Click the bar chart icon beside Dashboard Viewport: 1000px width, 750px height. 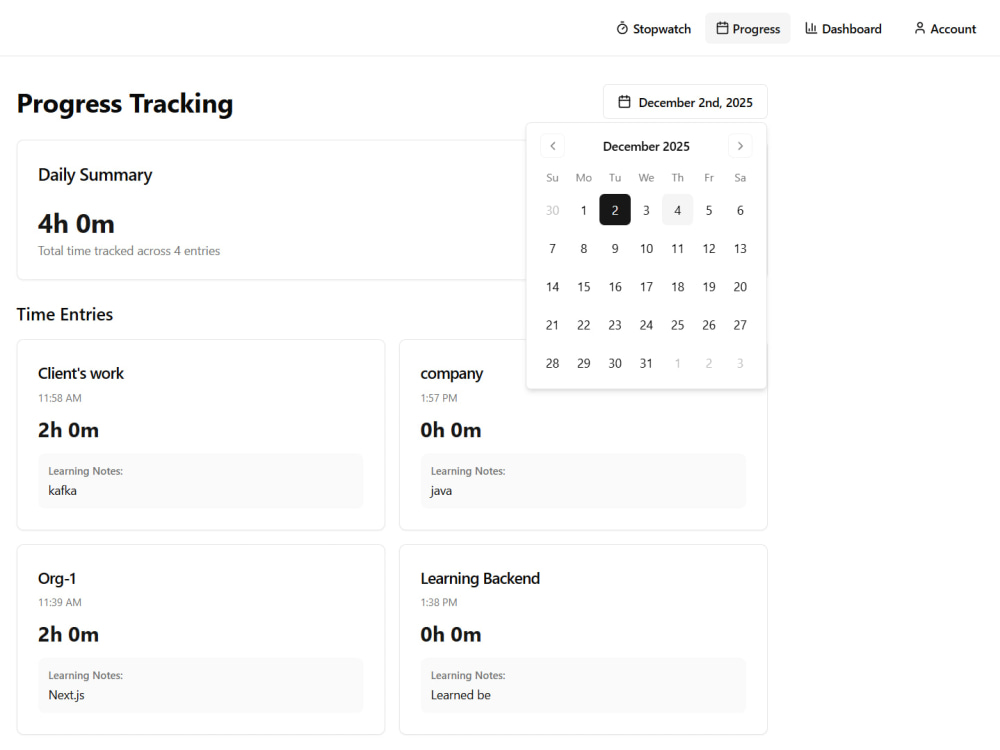click(x=811, y=28)
